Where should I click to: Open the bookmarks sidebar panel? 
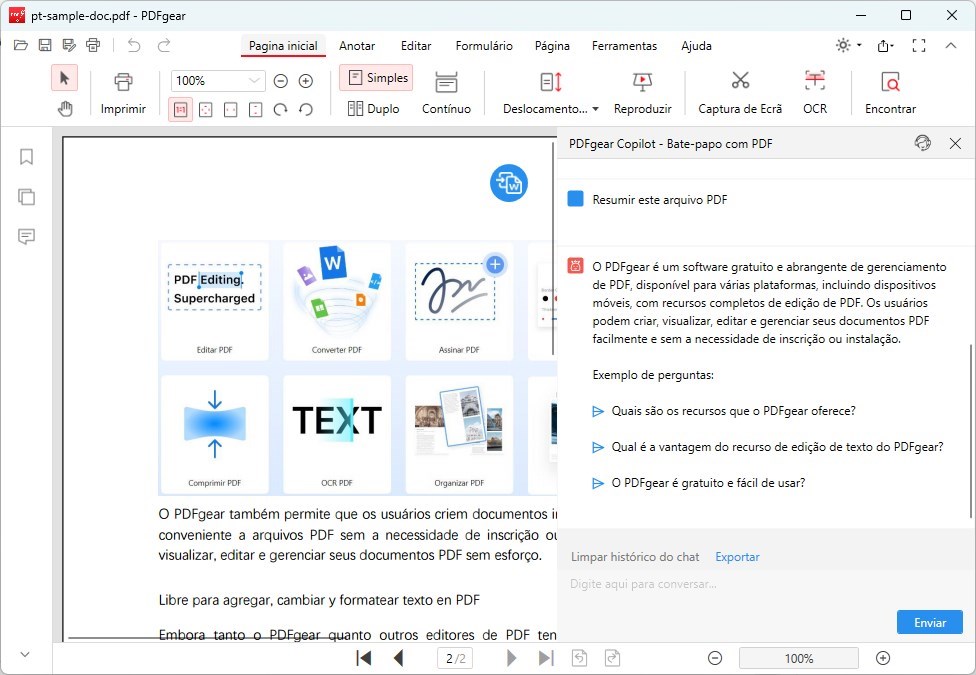tap(26, 156)
